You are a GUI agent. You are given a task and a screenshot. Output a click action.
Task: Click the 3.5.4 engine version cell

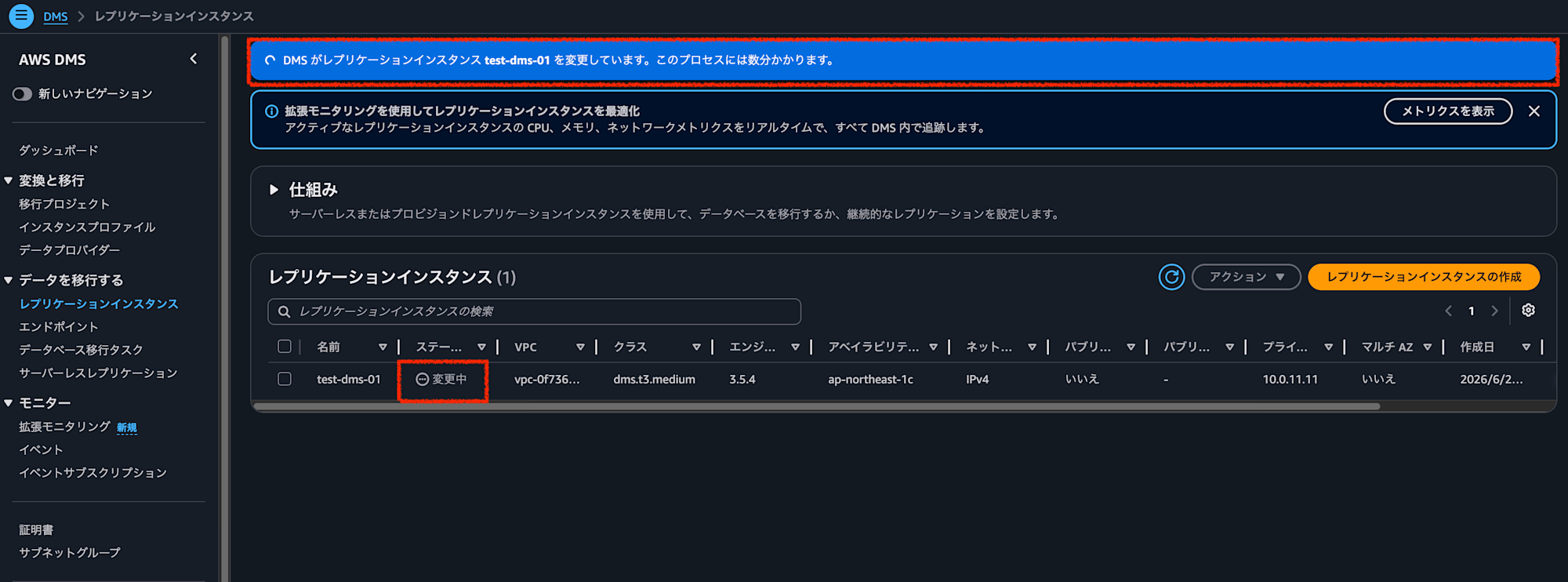click(x=742, y=380)
